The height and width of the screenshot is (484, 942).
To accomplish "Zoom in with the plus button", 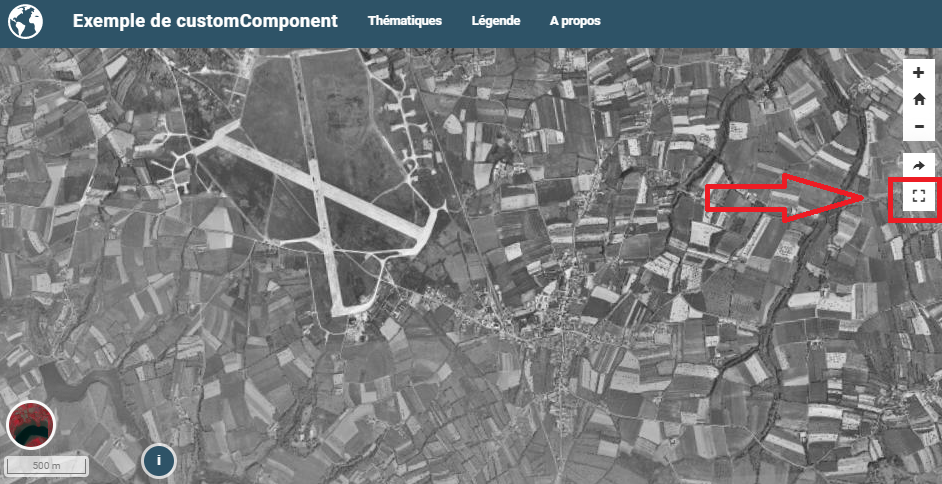I will [x=919, y=73].
